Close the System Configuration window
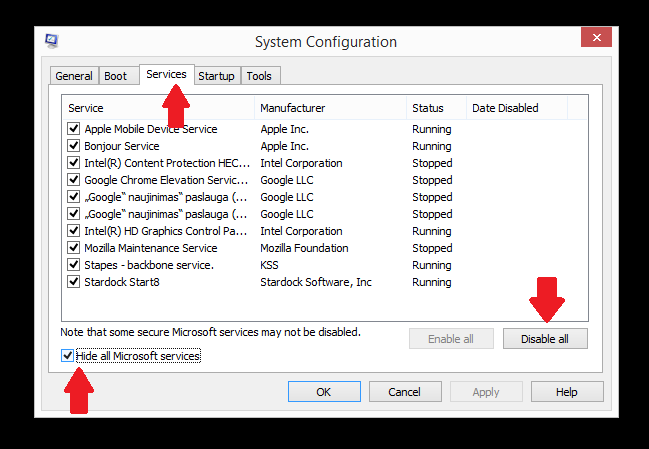The image size is (649, 449). pos(596,38)
